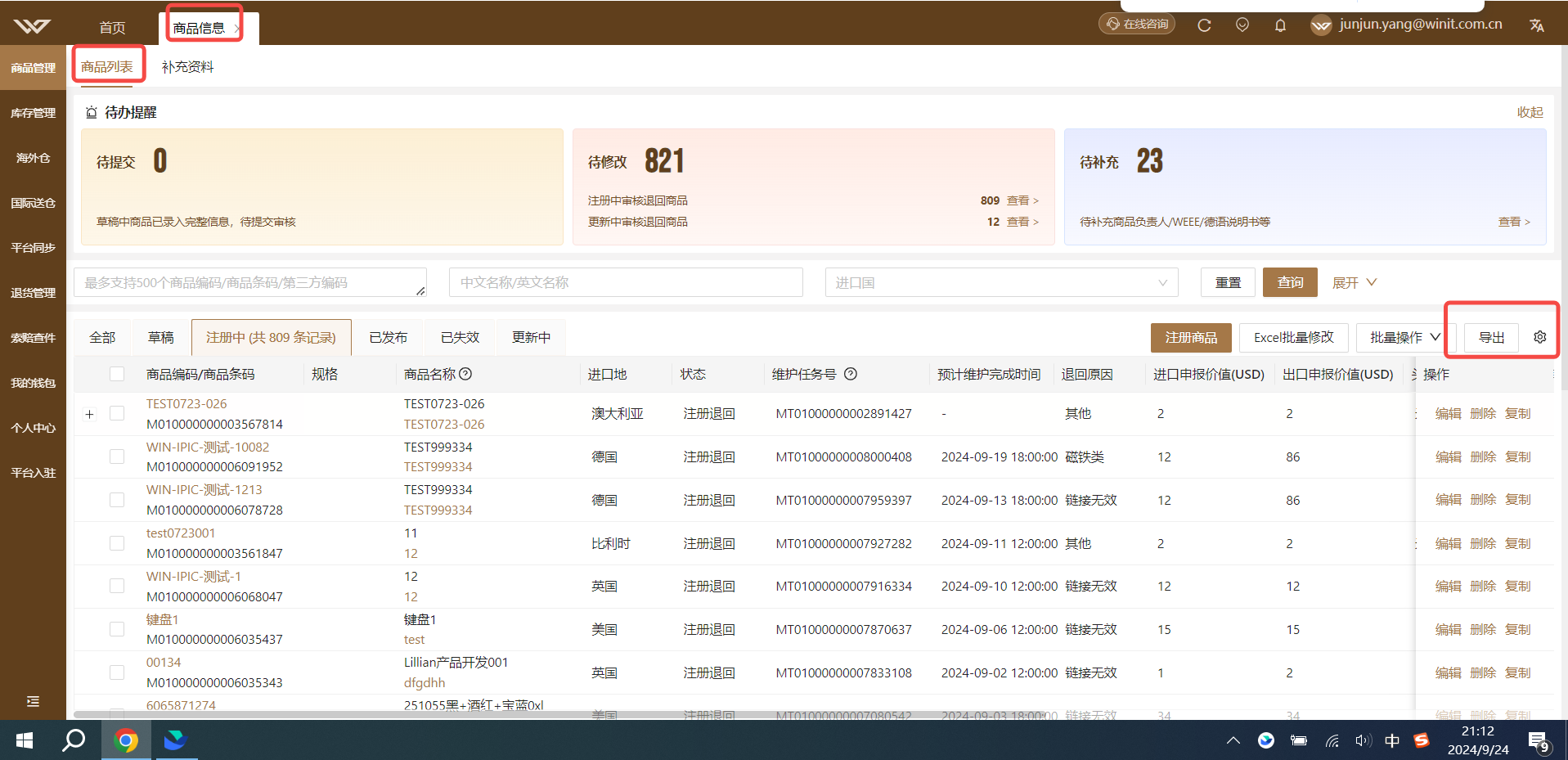Open 在线咨询 online chat
This screenshot has width=1568, height=760.
tap(1137, 24)
